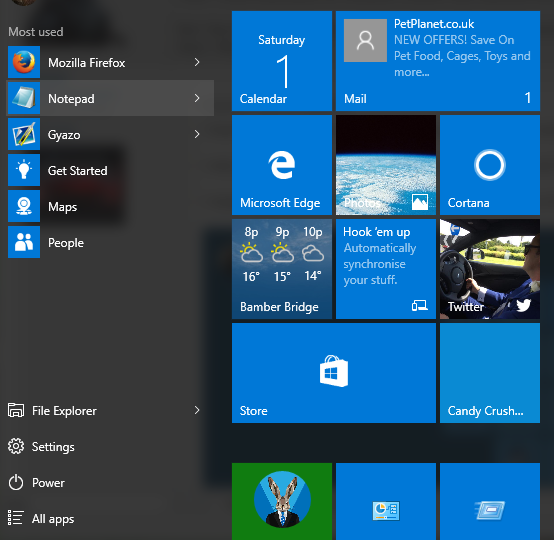Open the green rabbit avatar tile

(282, 501)
